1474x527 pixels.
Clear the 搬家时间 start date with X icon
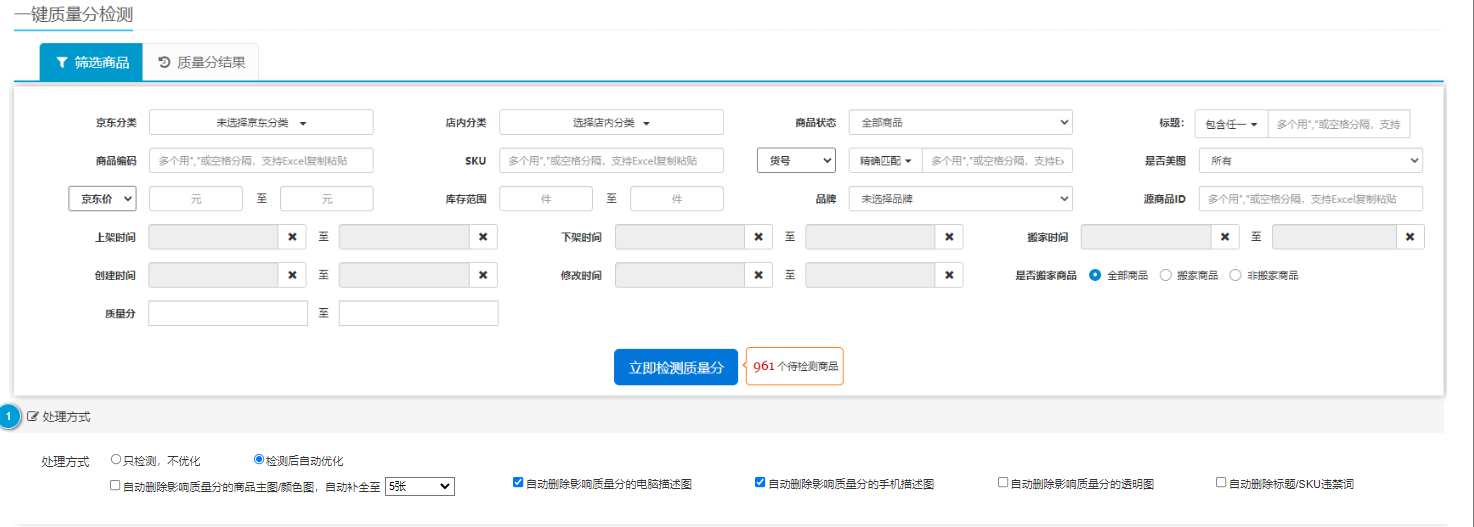pos(1225,237)
